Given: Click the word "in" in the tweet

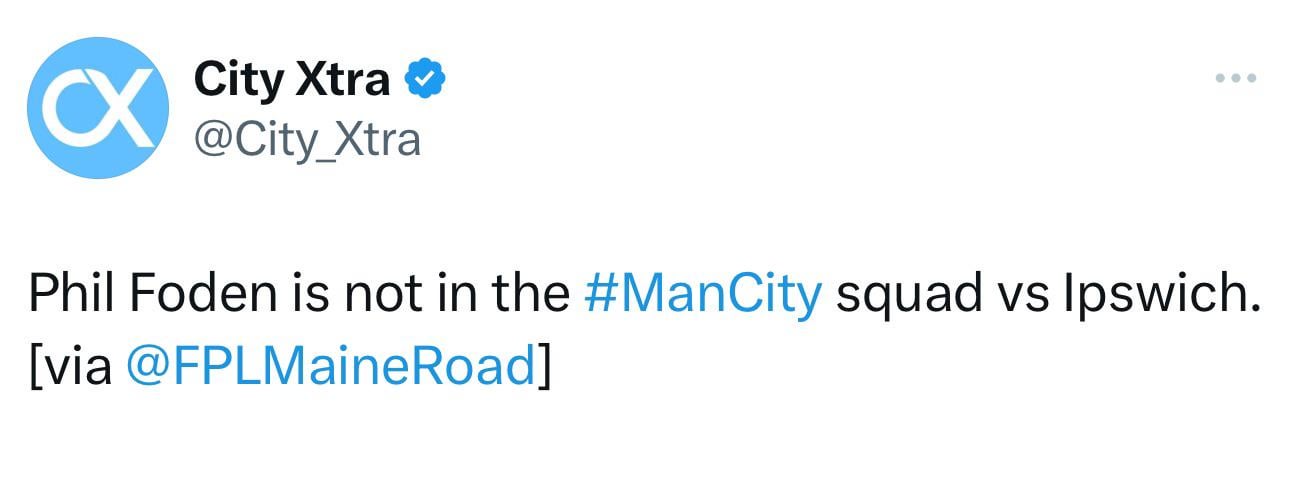Looking at the screenshot, I should [450, 295].
